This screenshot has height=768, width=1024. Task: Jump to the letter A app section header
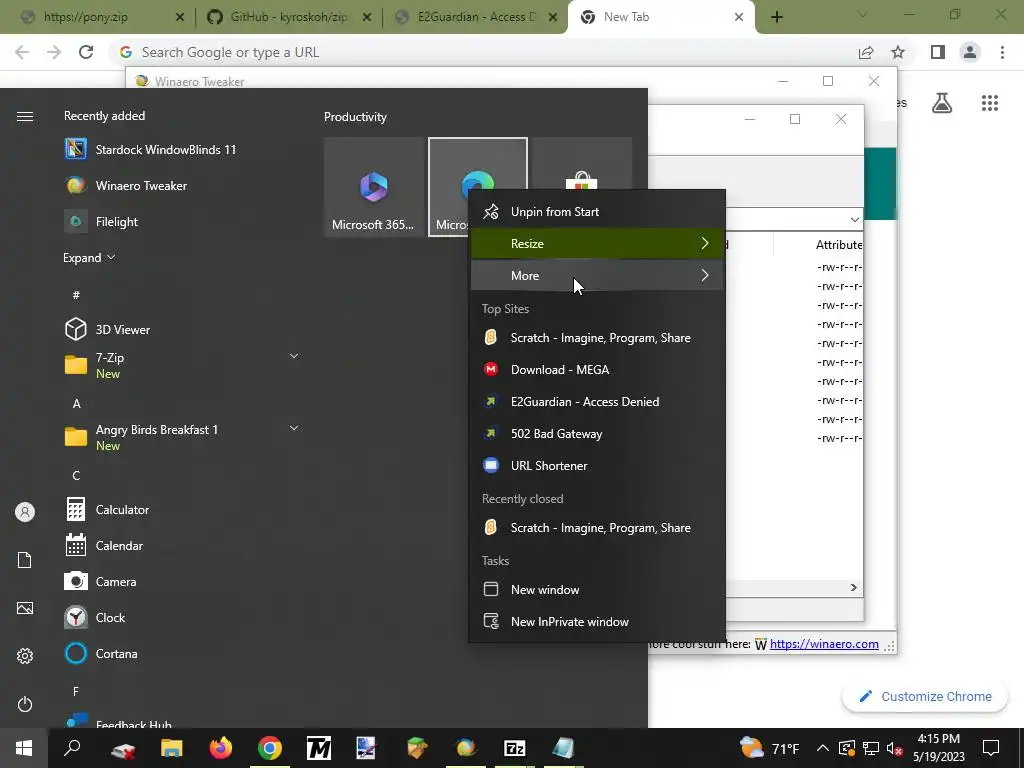point(76,404)
